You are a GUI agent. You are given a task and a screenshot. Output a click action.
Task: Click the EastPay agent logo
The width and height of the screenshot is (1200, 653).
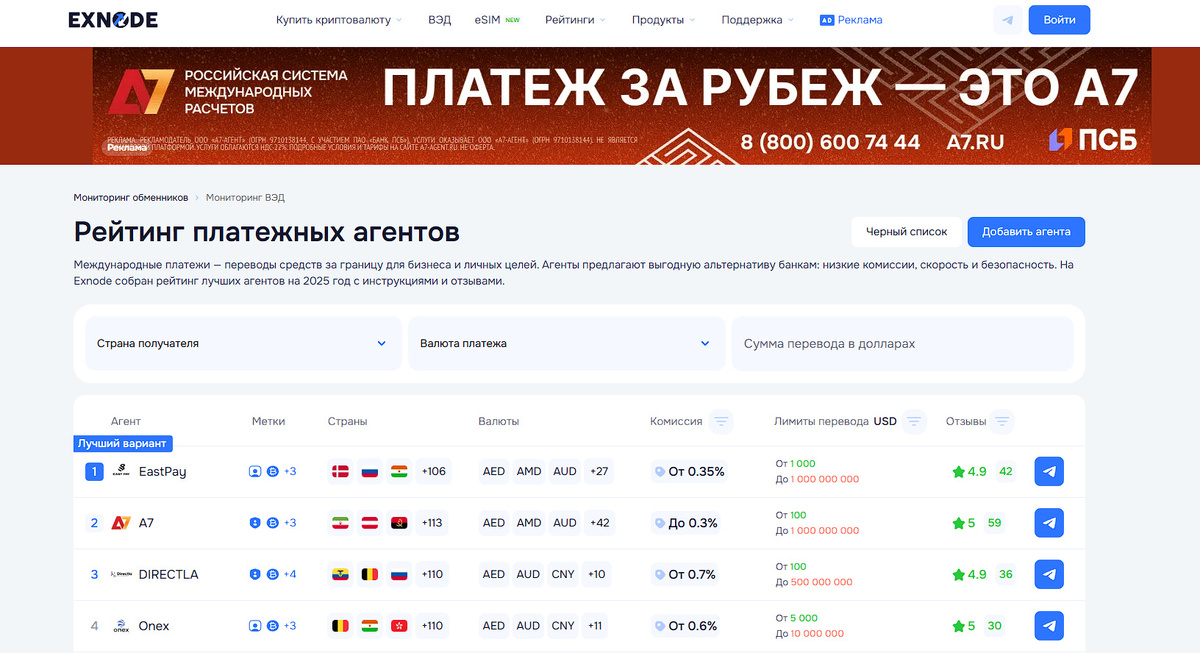pos(121,471)
